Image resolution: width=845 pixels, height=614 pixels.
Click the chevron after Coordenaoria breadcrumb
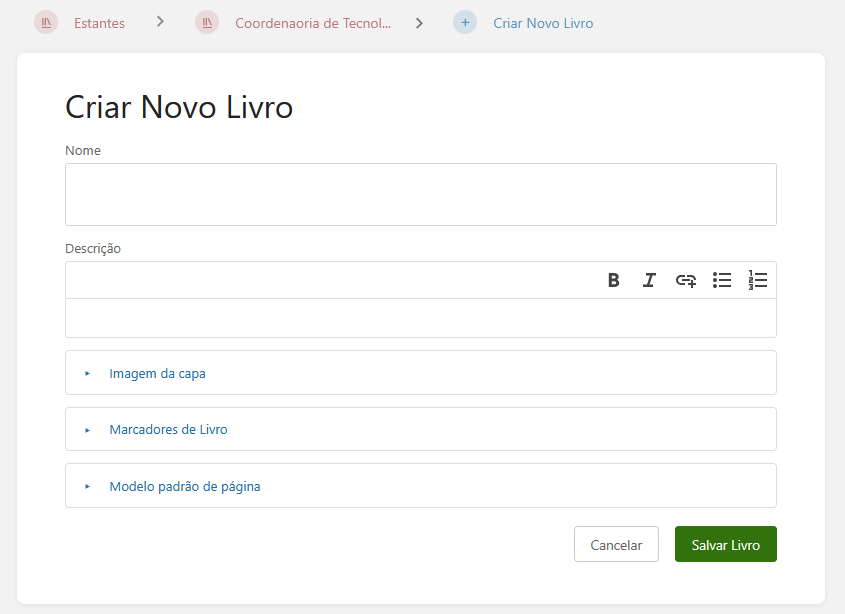point(420,23)
